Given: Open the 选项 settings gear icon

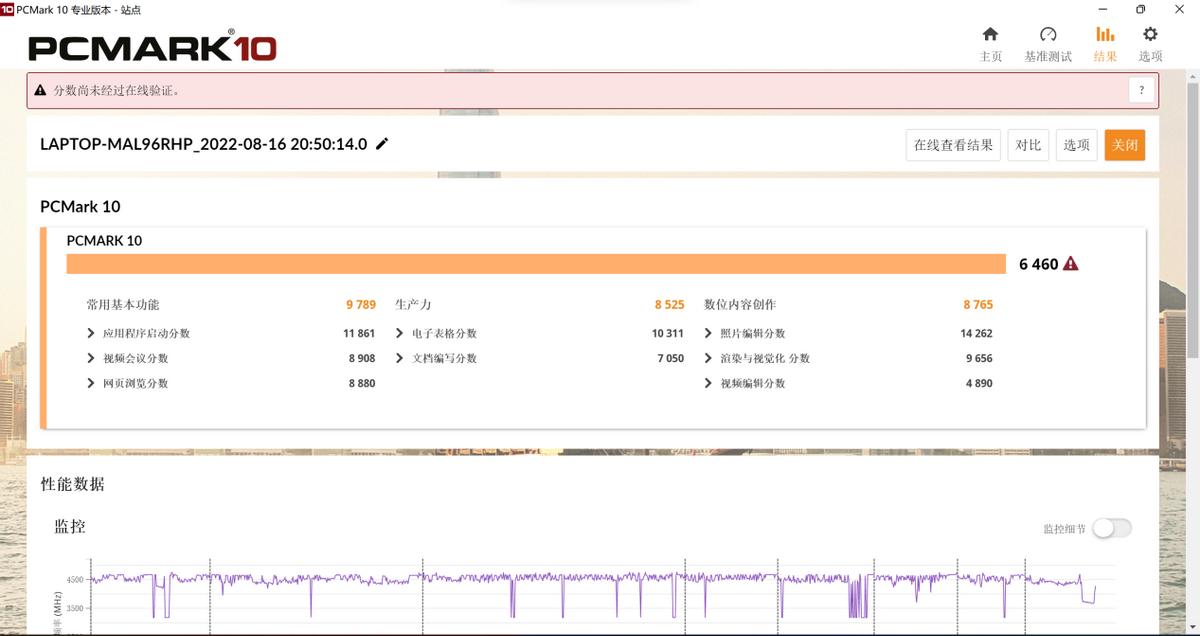Looking at the screenshot, I should (x=1149, y=34).
